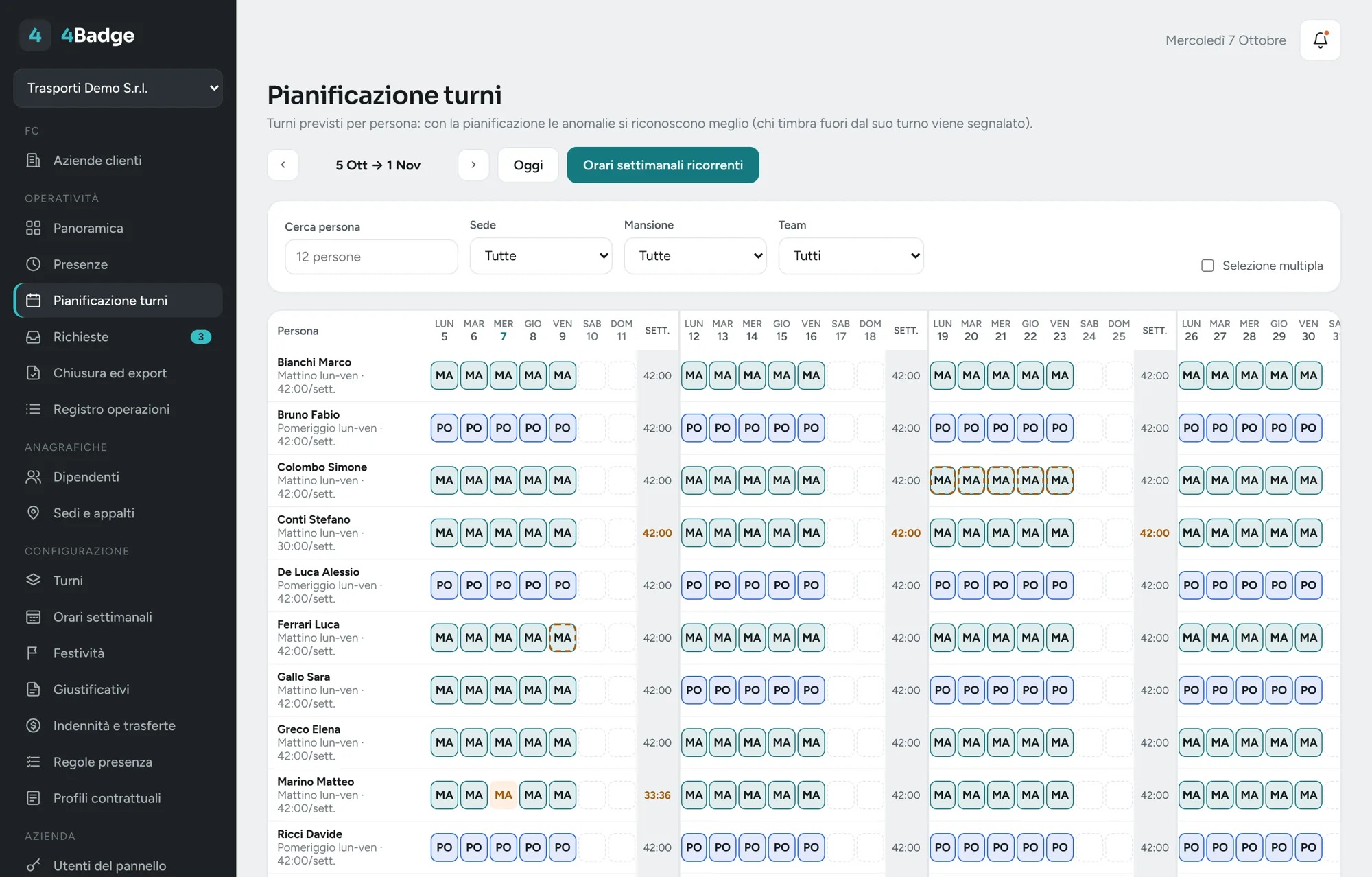Click the Panoramica grid icon
1372x877 pixels.
coord(33,228)
